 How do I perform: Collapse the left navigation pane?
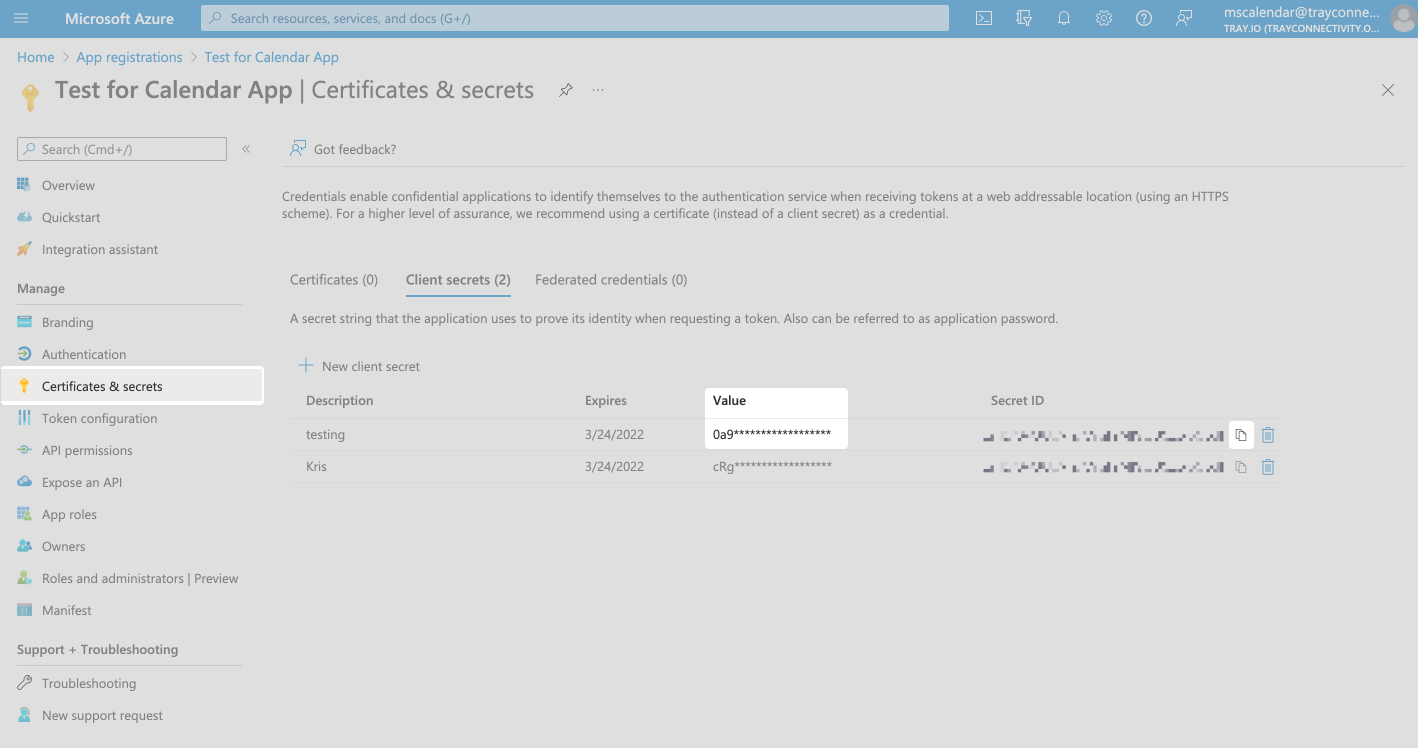(246, 148)
